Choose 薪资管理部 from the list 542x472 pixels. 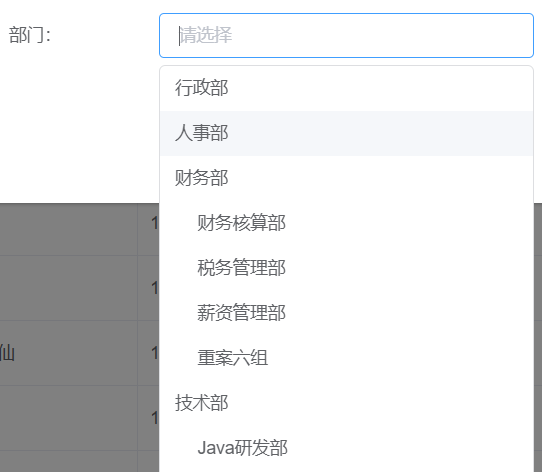[x=346, y=313]
